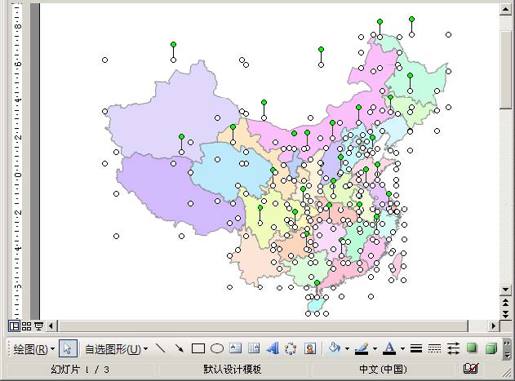
Task: Open the 3-D style options
Action: 491,348
